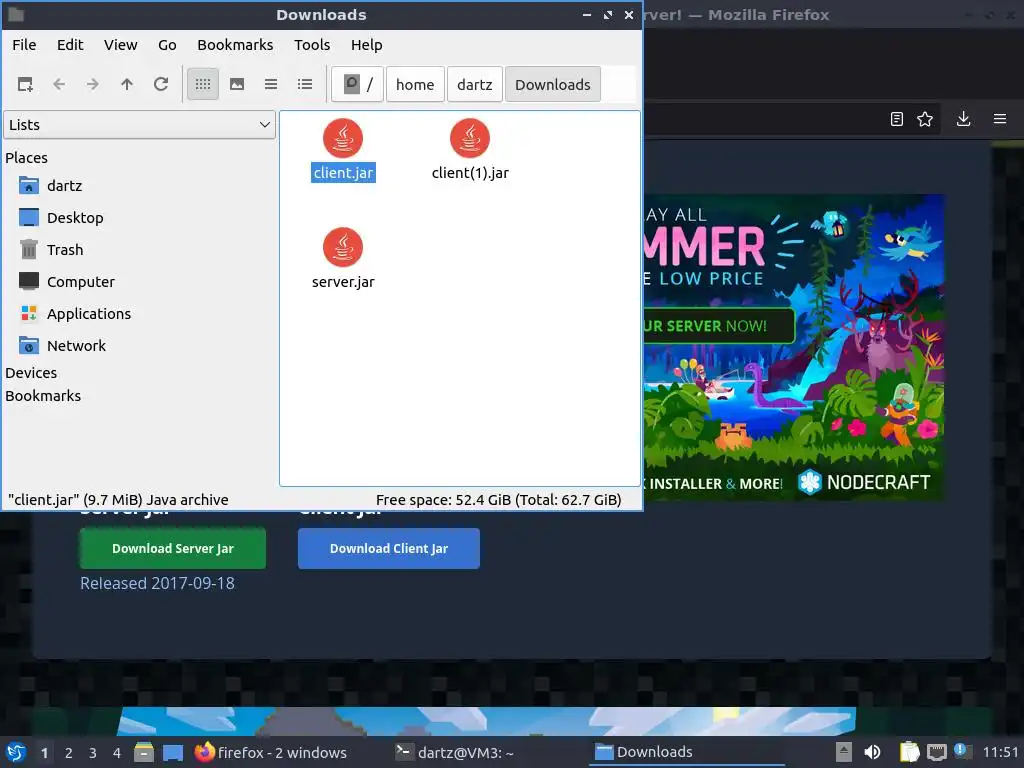1024x768 pixels.
Task: Go back to the previous folder
Action: (59, 84)
